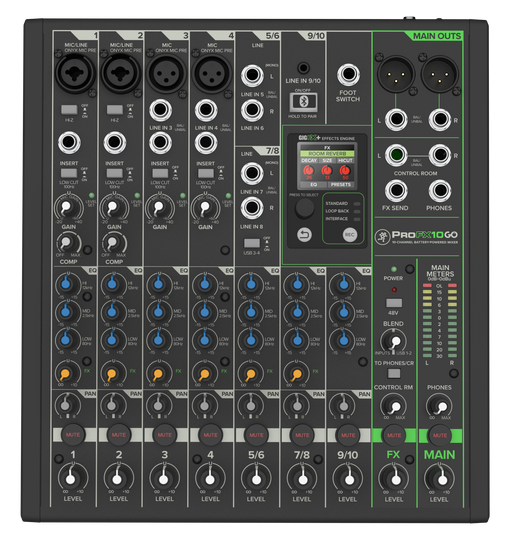Screen dimensions: 512x536
Task: Push the REC button
Action: point(350,235)
